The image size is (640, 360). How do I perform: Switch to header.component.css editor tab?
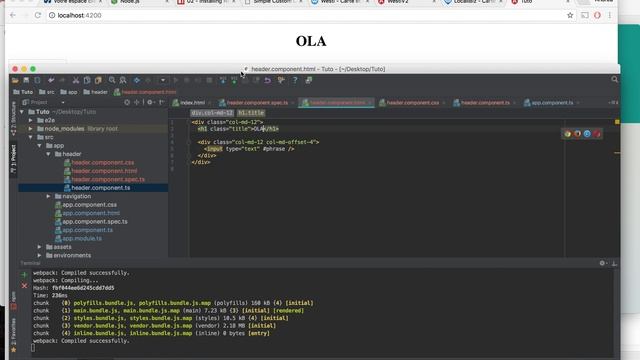point(412,103)
